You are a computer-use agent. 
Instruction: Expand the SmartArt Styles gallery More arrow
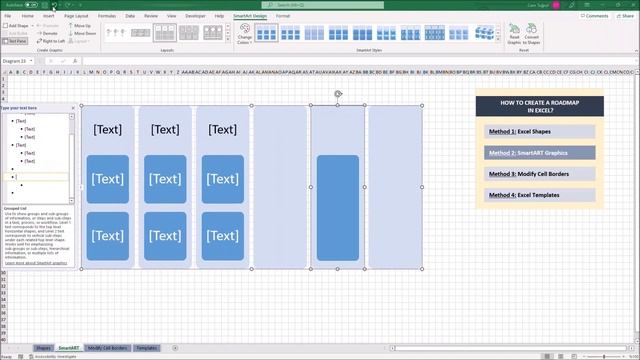point(498,40)
